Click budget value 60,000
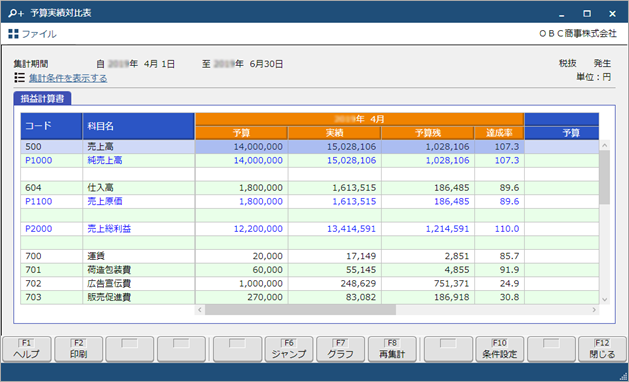This screenshot has height=382, width=629. point(268,270)
